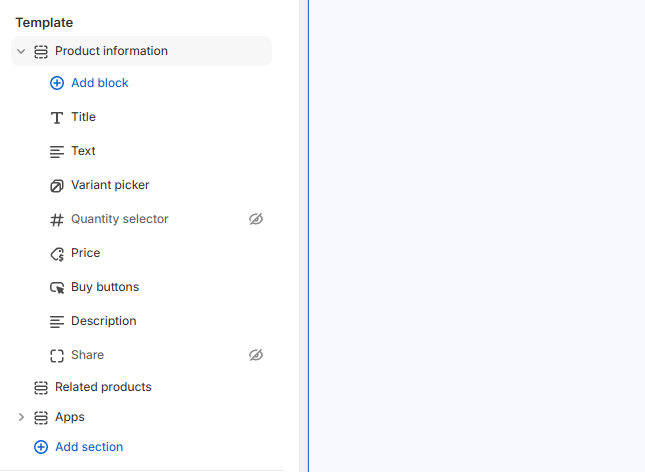Viewport: 645px width, 472px height.
Task: Expand the Apps section
Action: 21,417
